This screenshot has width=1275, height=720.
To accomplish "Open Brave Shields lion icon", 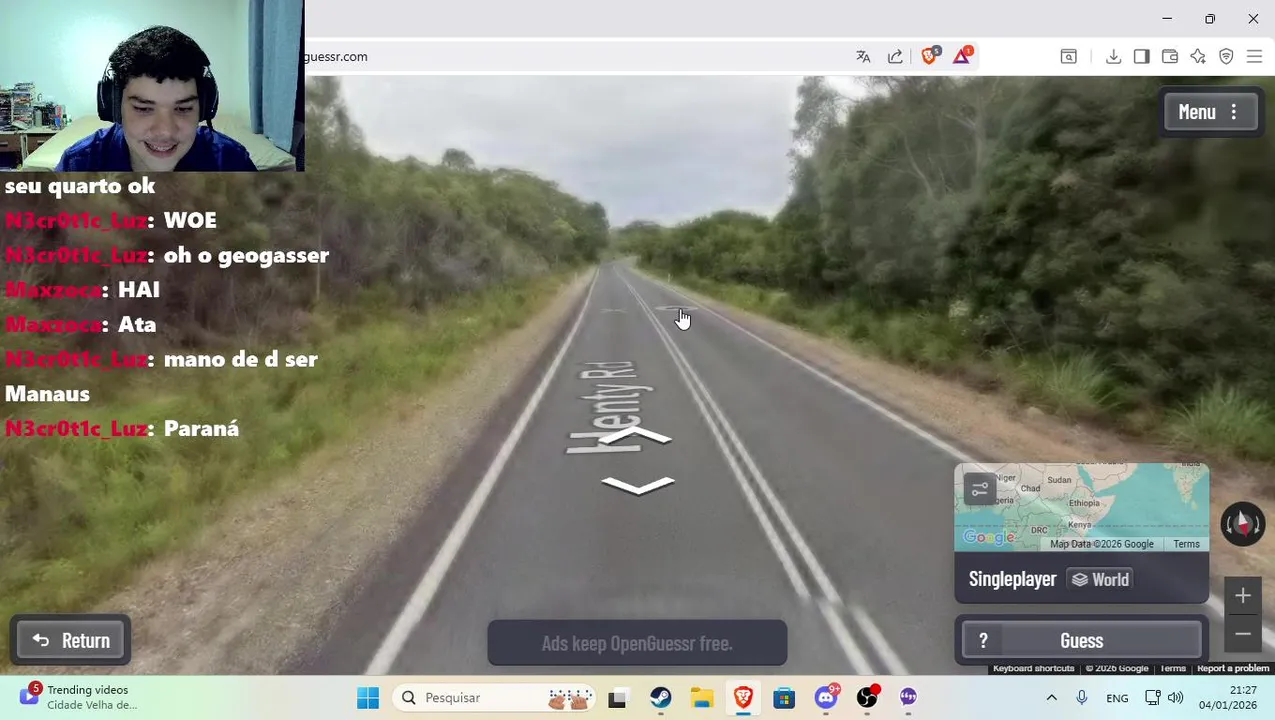I will (x=930, y=56).
